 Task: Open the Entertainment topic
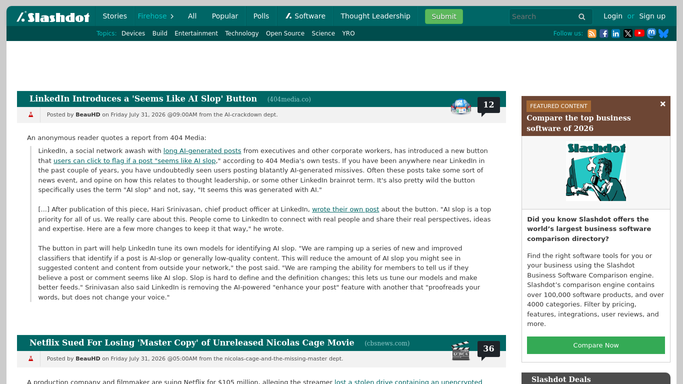click(x=196, y=34)
